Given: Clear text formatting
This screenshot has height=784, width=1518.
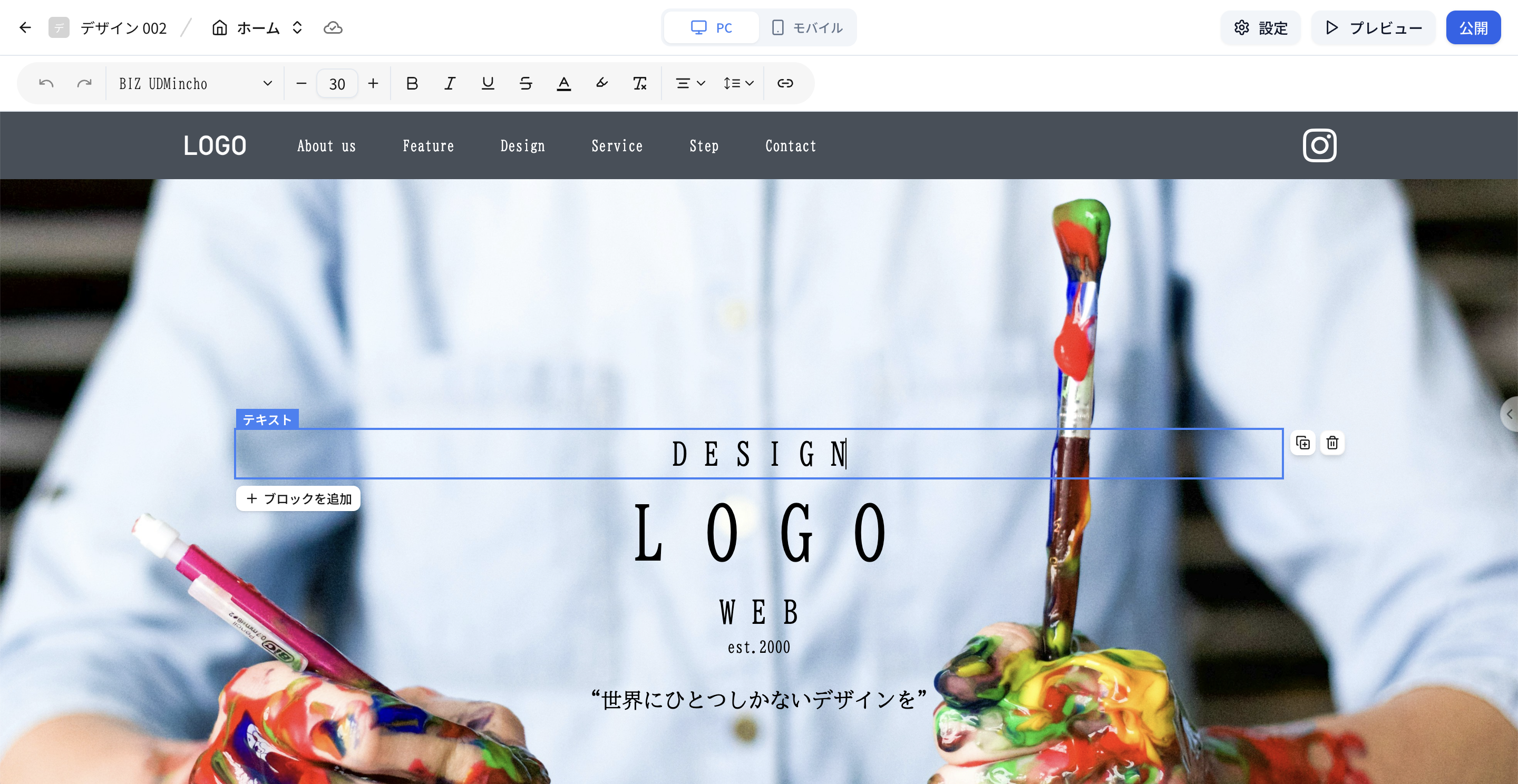Looking at the screenshot, I should [639, 83].
